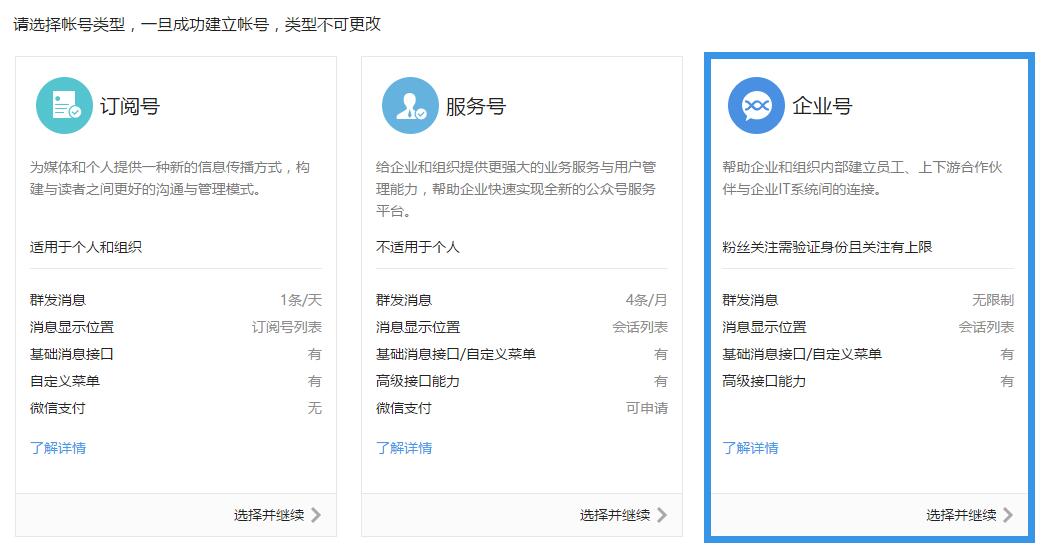Screen dimensions: 1048x551
Task: Click 基础消息接口/自定义菜单 label in 企业号 card
Action: (802, 354)
